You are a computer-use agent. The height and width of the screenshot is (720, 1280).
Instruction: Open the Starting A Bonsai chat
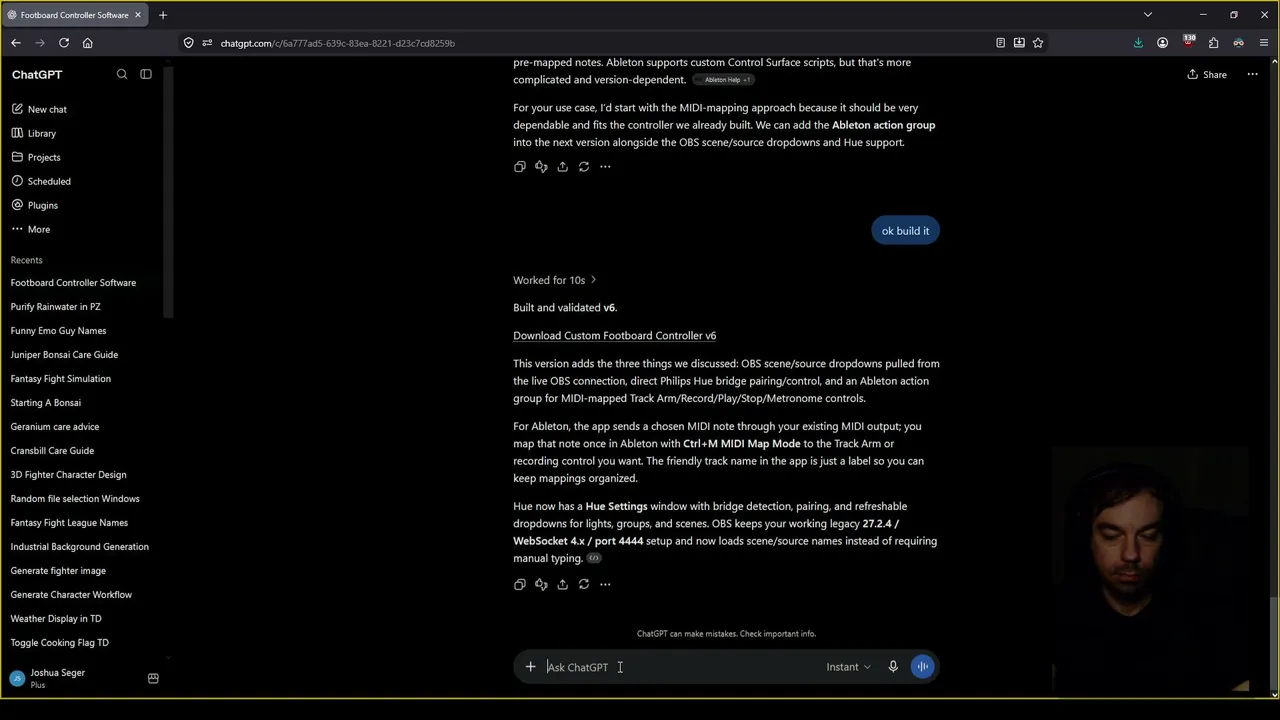[x=46, y=403]
